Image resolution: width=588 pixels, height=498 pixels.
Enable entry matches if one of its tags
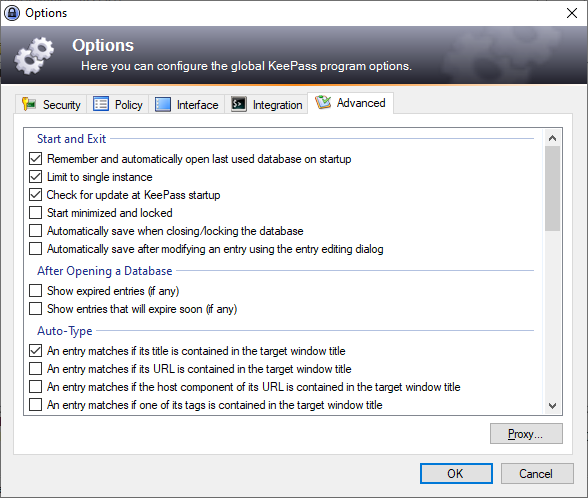tap(36, 405)
